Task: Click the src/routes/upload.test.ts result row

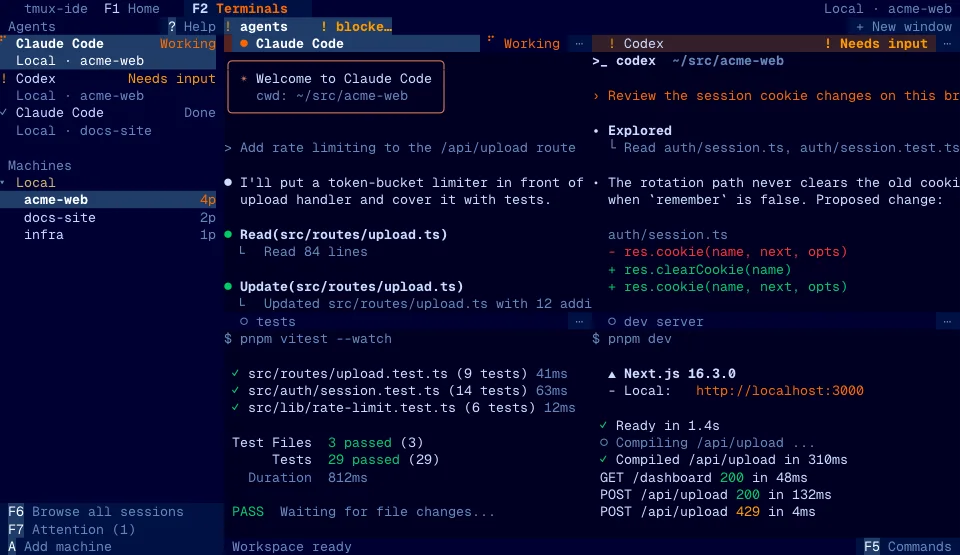Action: pyautogui.click(x=400, y=374)
